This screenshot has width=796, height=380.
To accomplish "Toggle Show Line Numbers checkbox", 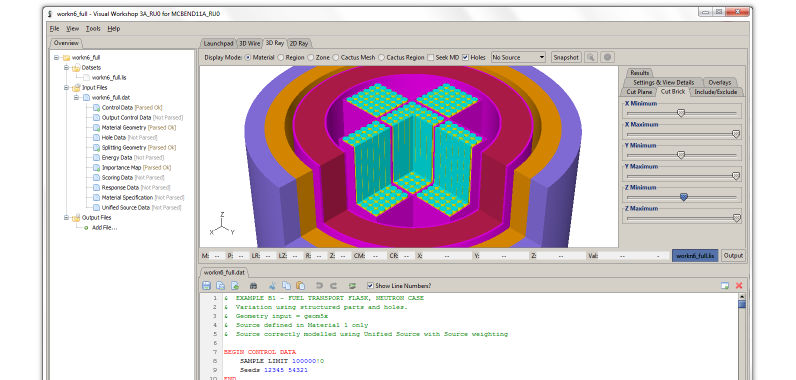I will [370, 286].
